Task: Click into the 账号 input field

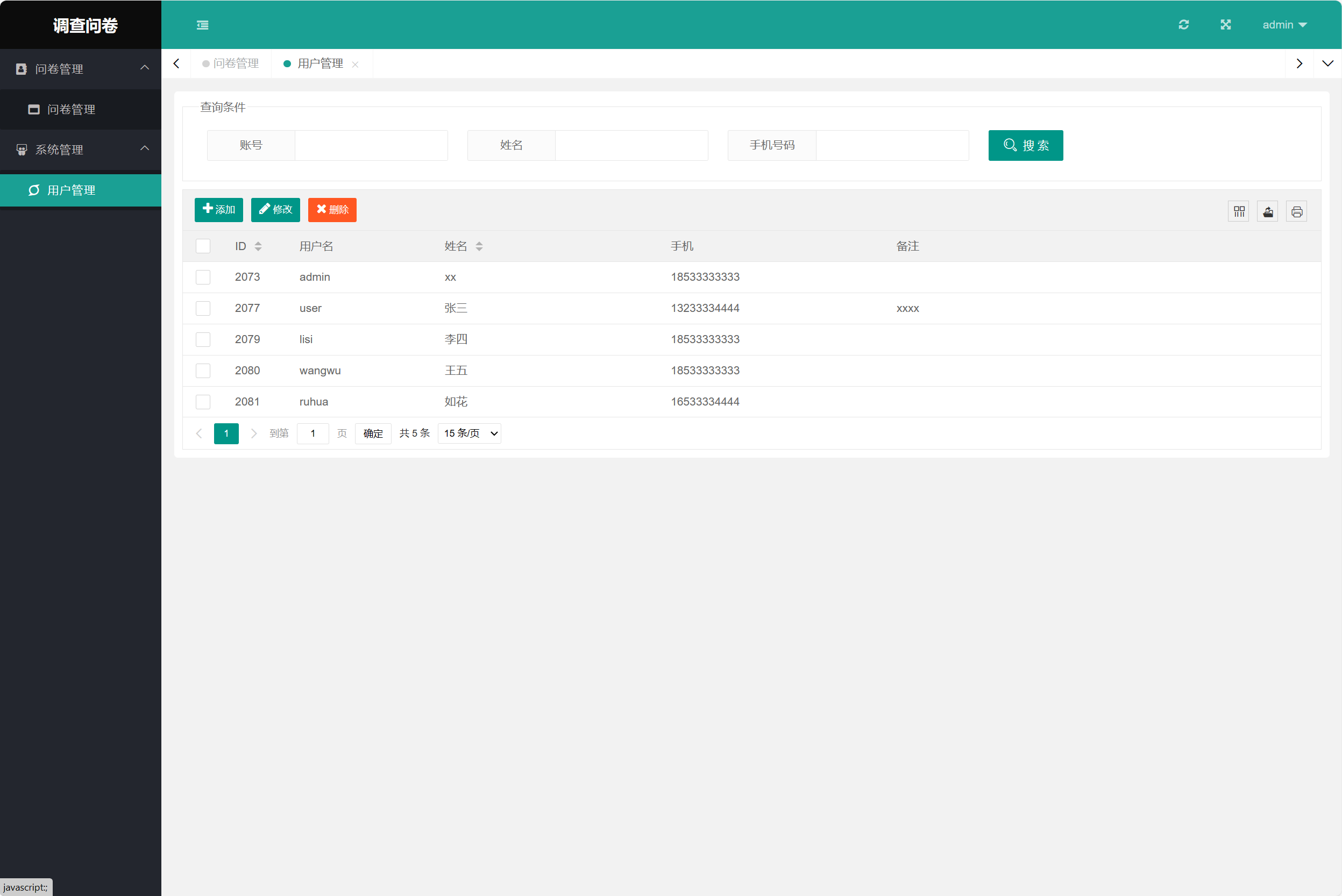Action: tap(371, 145)
